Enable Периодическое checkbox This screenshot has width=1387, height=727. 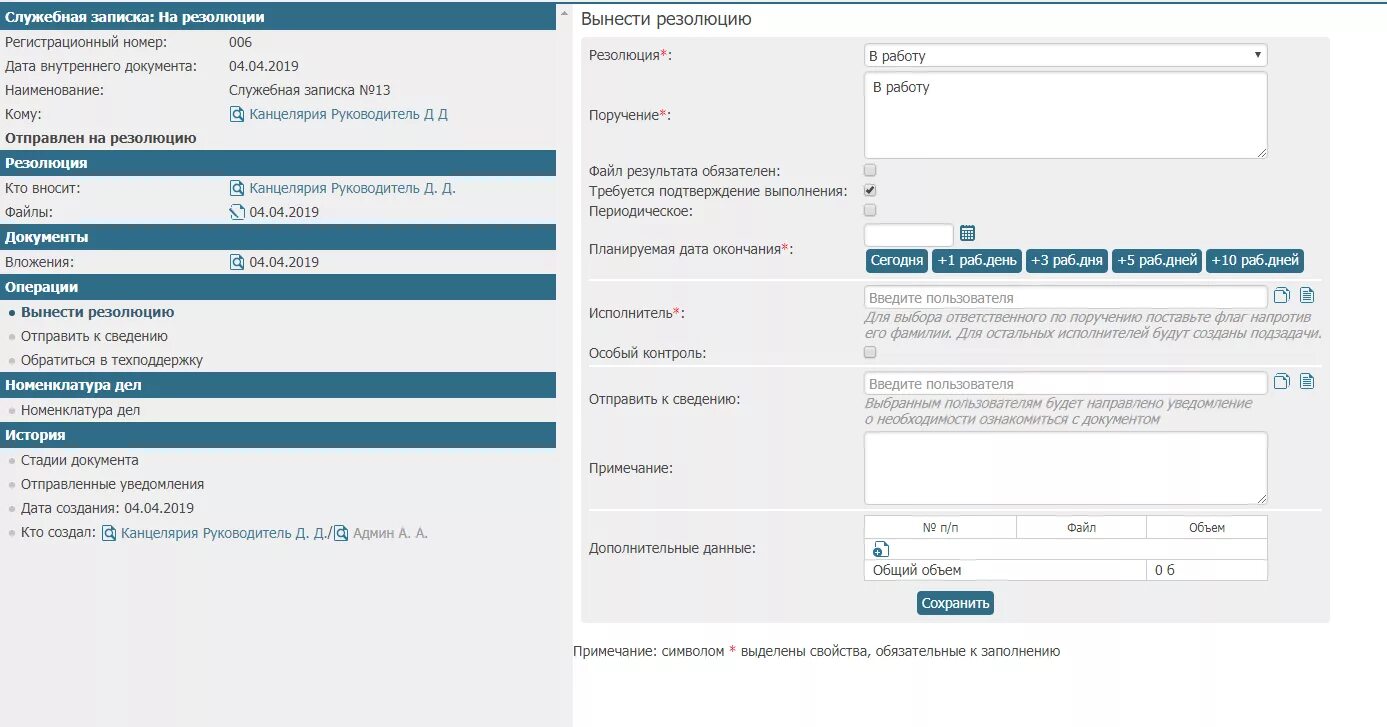tap(870, 211)
